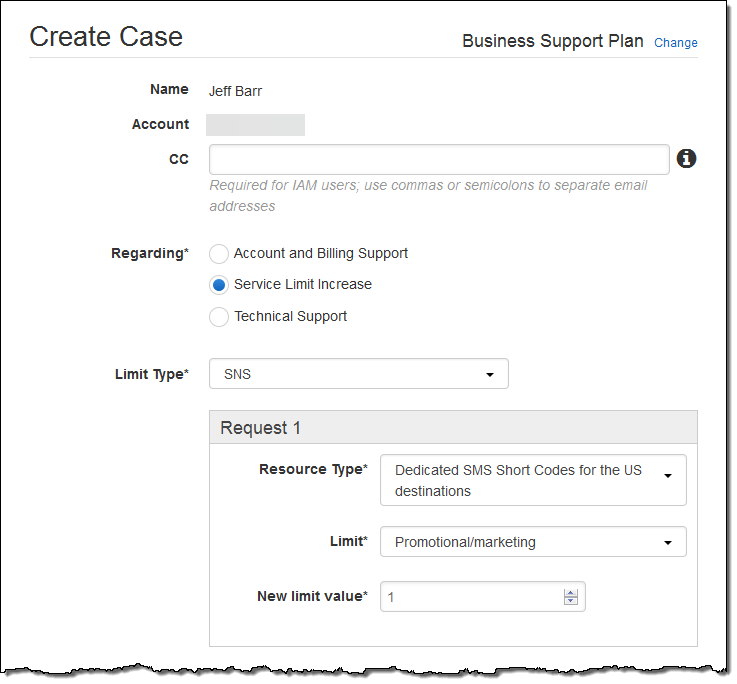Viewport: 737px width, 684px height.
Task: Click the Change support plan link
Action: 675,43
